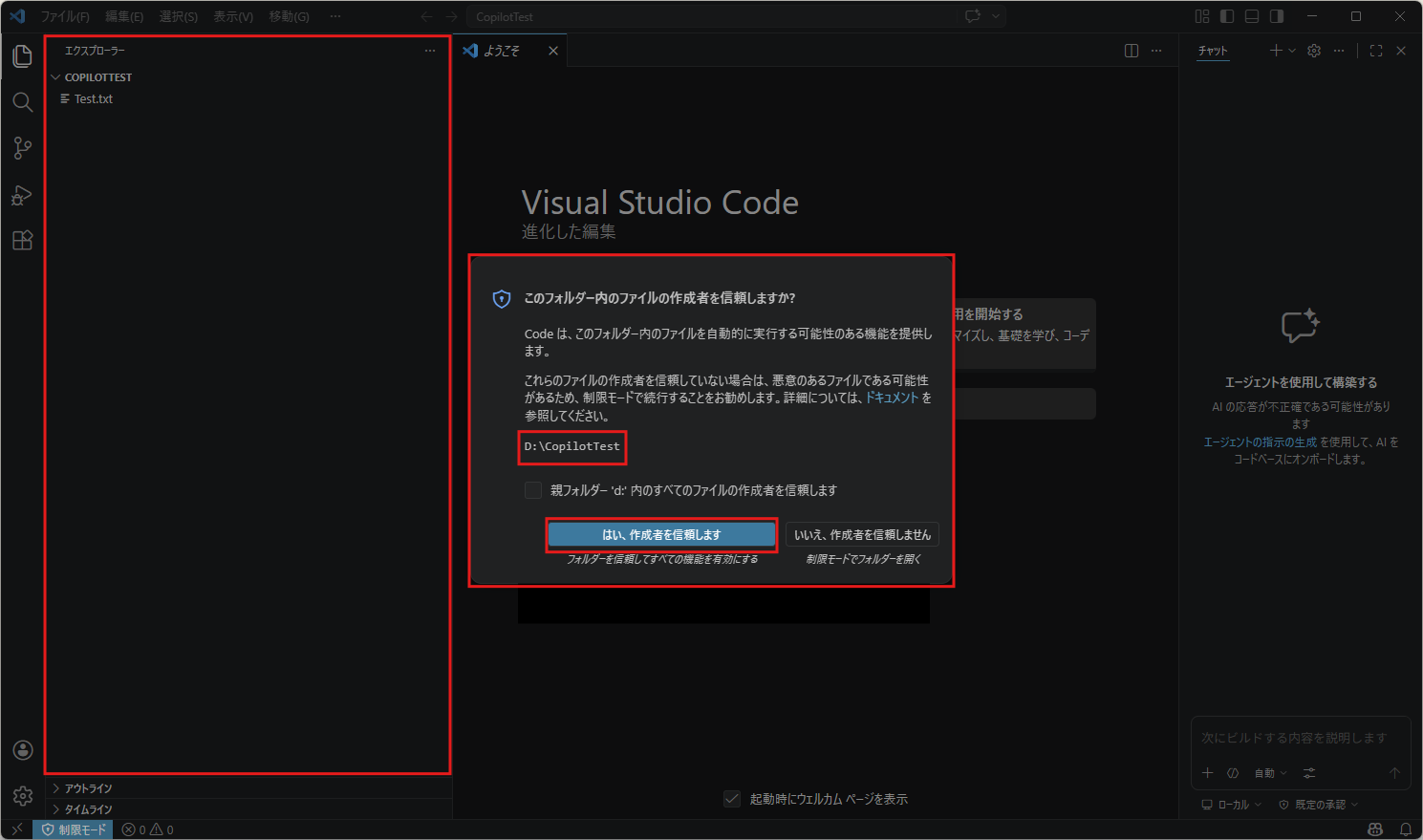Click the Accounts icon in activity bar
This screenshot has width=1423, height=840.
pyautogui.click(x=23, y=750)
